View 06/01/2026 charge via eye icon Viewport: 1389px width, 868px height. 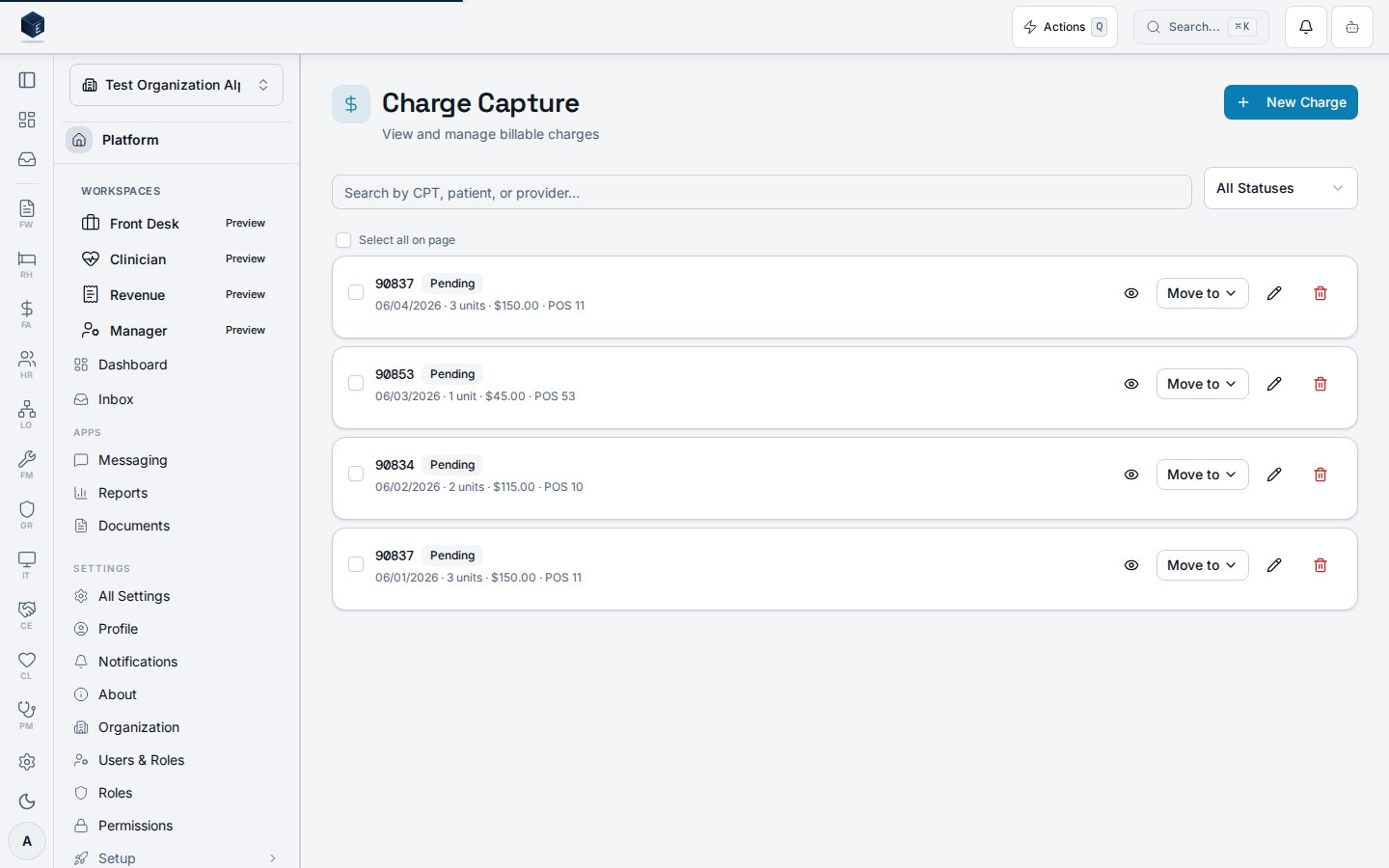coord(1131,565)
